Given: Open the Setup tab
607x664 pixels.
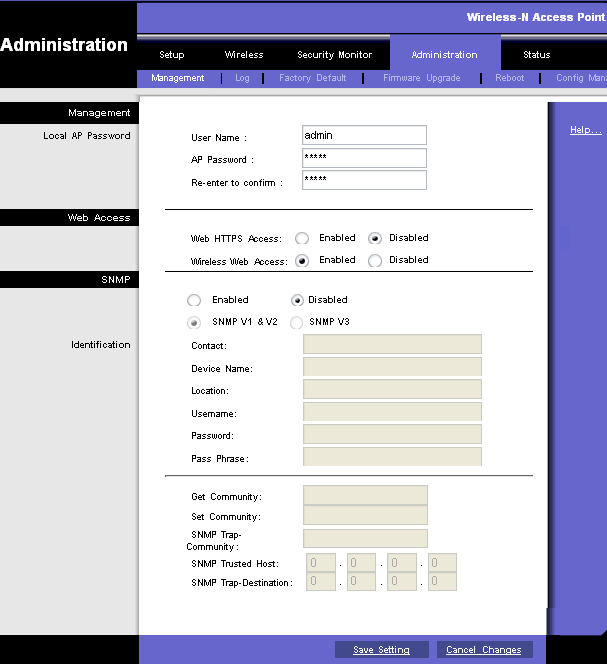Looking at the screenshot, I should (172, 55).
